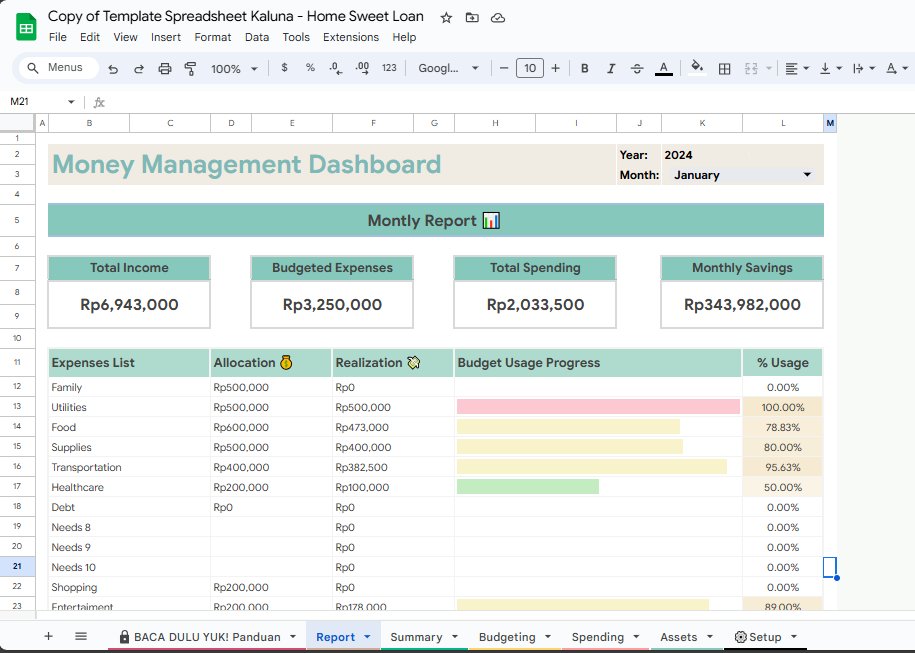Open the Help menu
Image resolution: width=915 pixels, height=653 pixels.
coord(404,37)
